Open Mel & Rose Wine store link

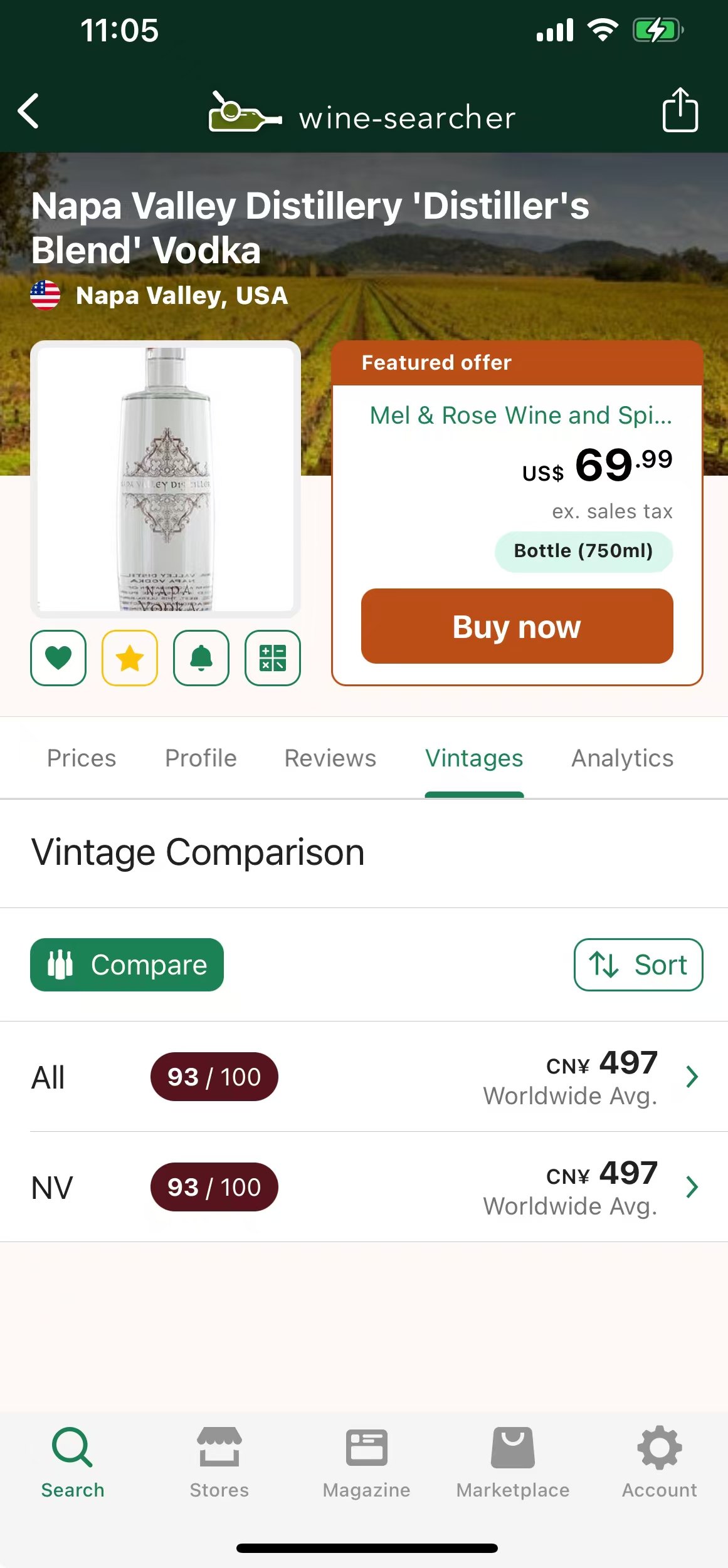520,416
